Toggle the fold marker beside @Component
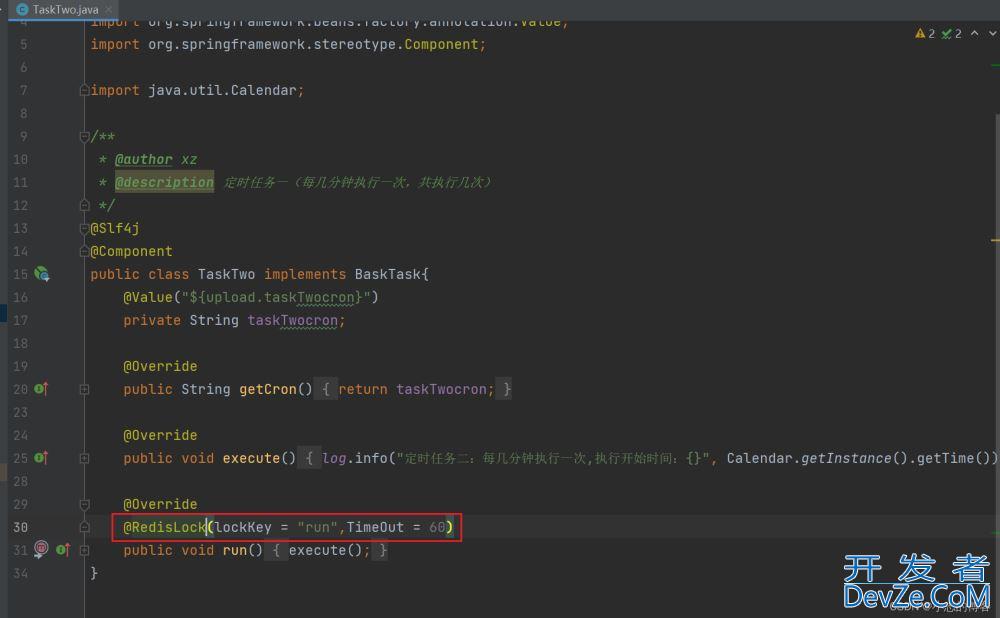This screenshot has width=1000, height=618. [x=84, y=251]
